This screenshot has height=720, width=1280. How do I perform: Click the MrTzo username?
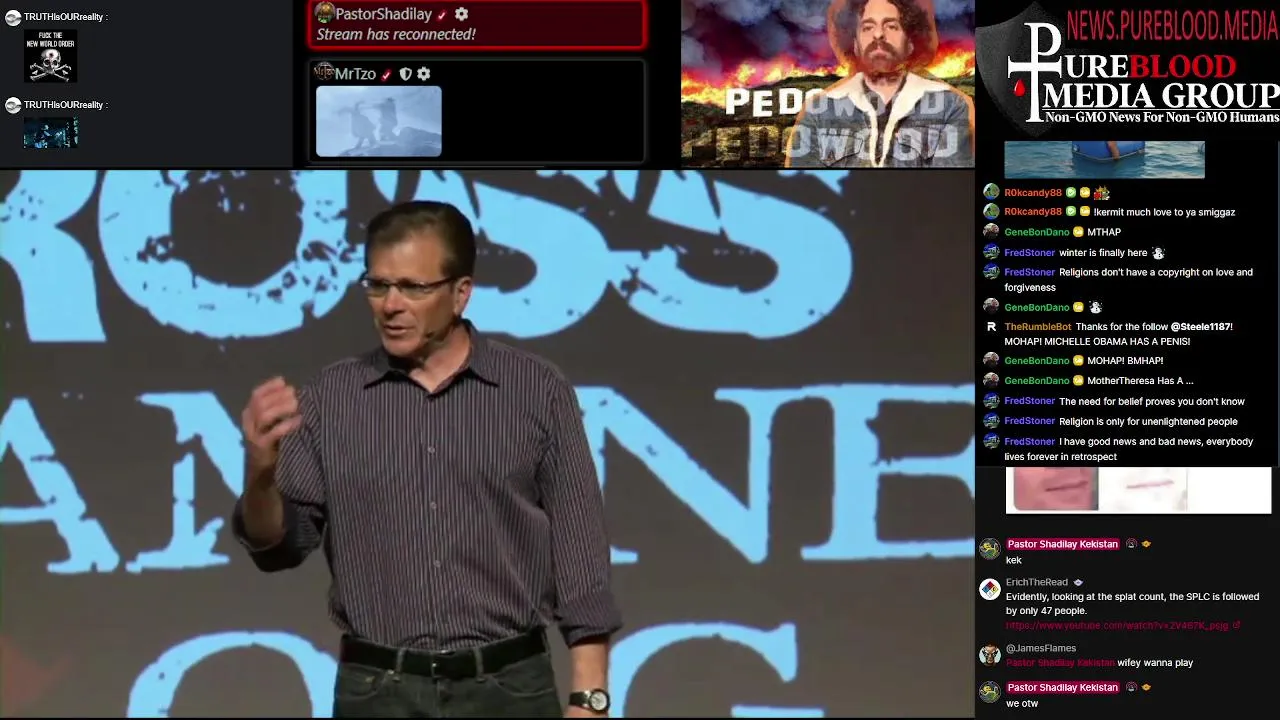click(355, 74)
